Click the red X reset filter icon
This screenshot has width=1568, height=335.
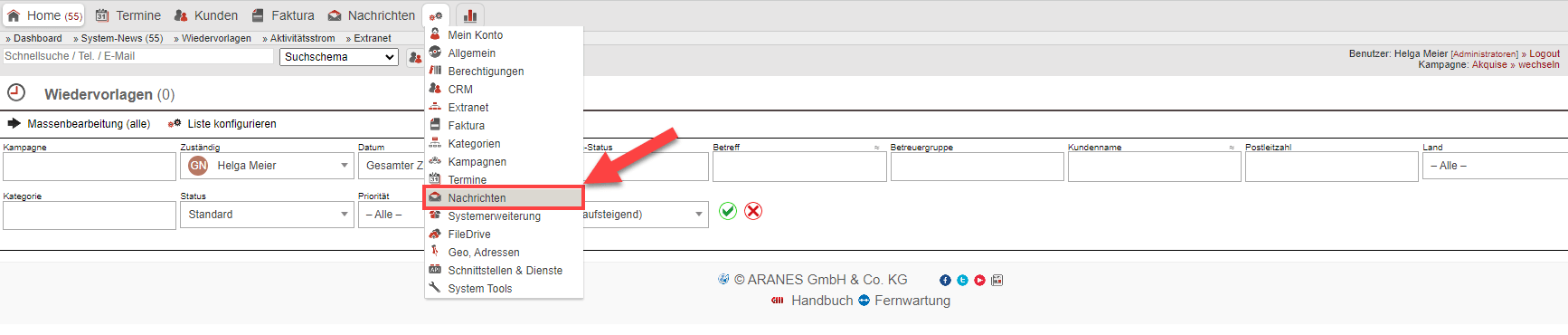(753, 211)
